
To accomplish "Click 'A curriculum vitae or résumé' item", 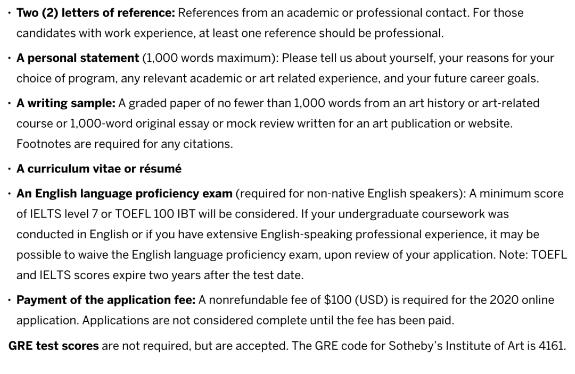I will [x=99, y=169].
